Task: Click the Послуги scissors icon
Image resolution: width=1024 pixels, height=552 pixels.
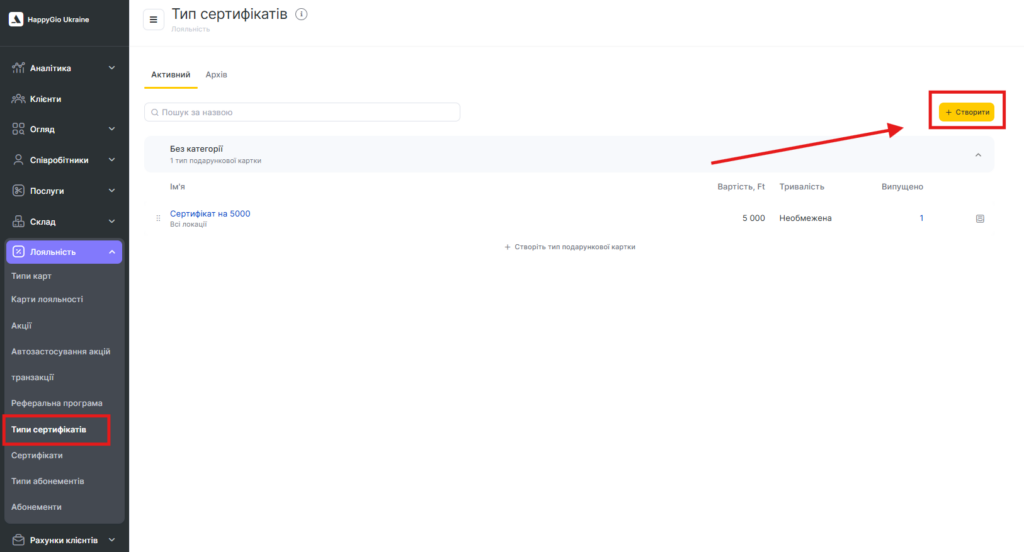Action: pyautogui.click(x=18, y=190)
